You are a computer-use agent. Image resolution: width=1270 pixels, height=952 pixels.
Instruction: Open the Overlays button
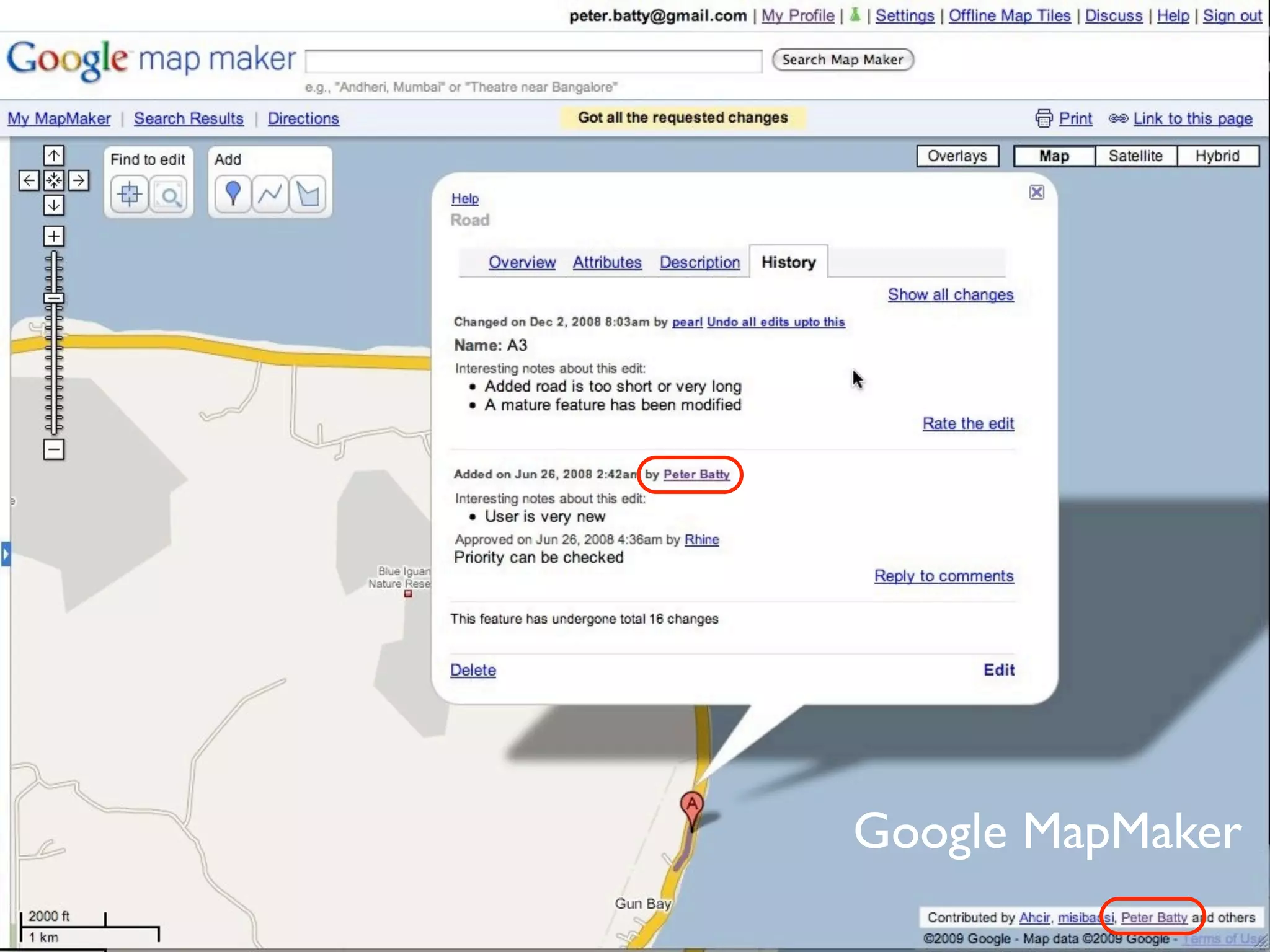pyautogui.click(x=957, y=156)
